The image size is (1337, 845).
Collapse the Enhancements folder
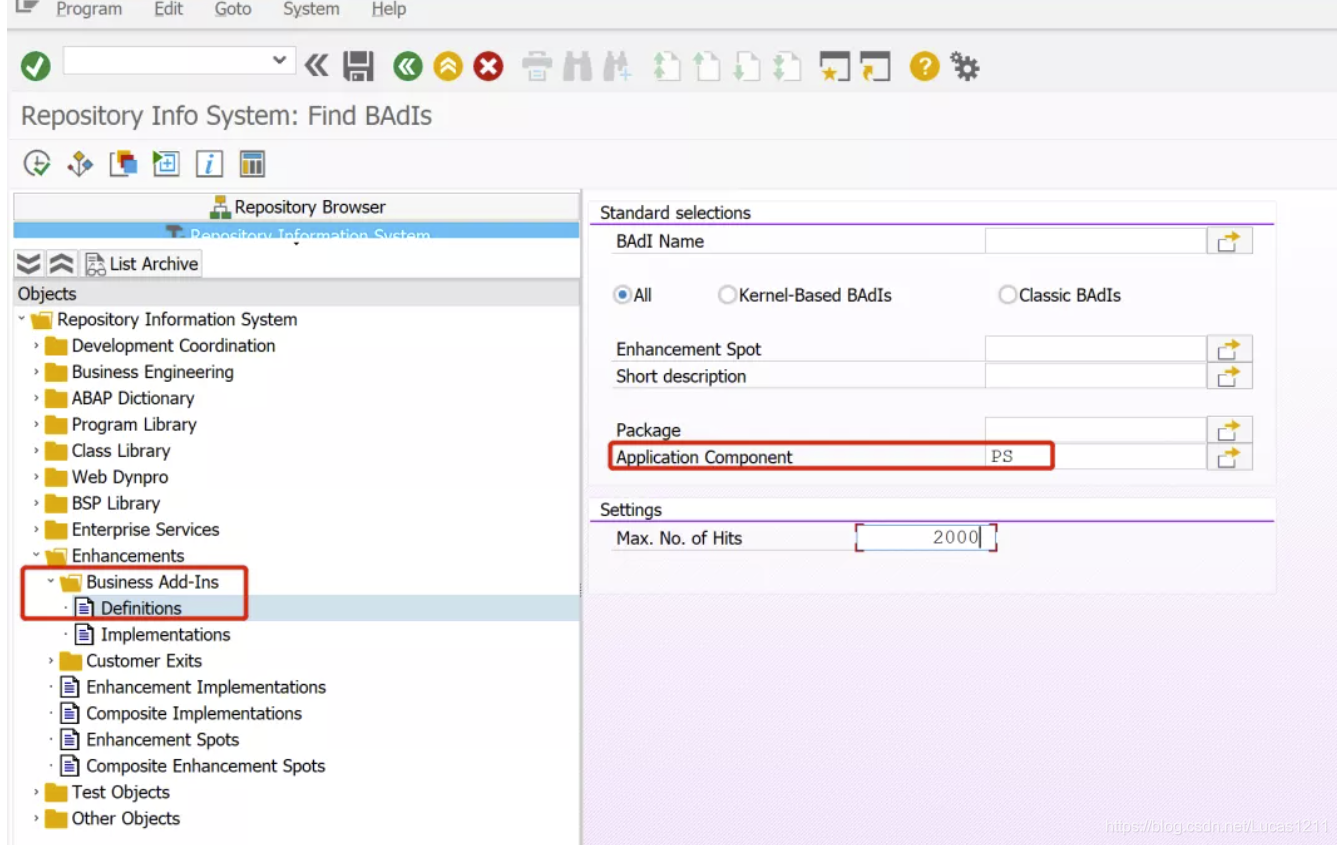tap(37, 555)
